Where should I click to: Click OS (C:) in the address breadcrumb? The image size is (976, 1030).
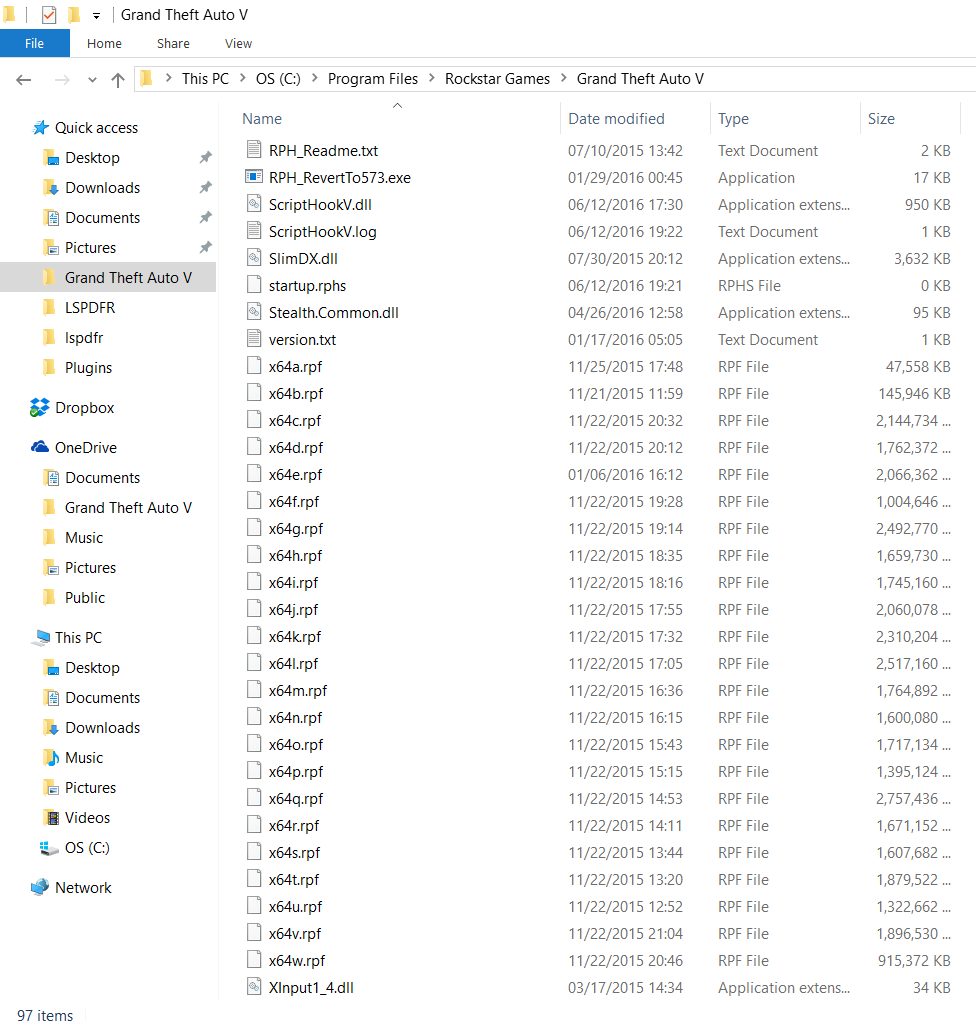coord(278,79)
